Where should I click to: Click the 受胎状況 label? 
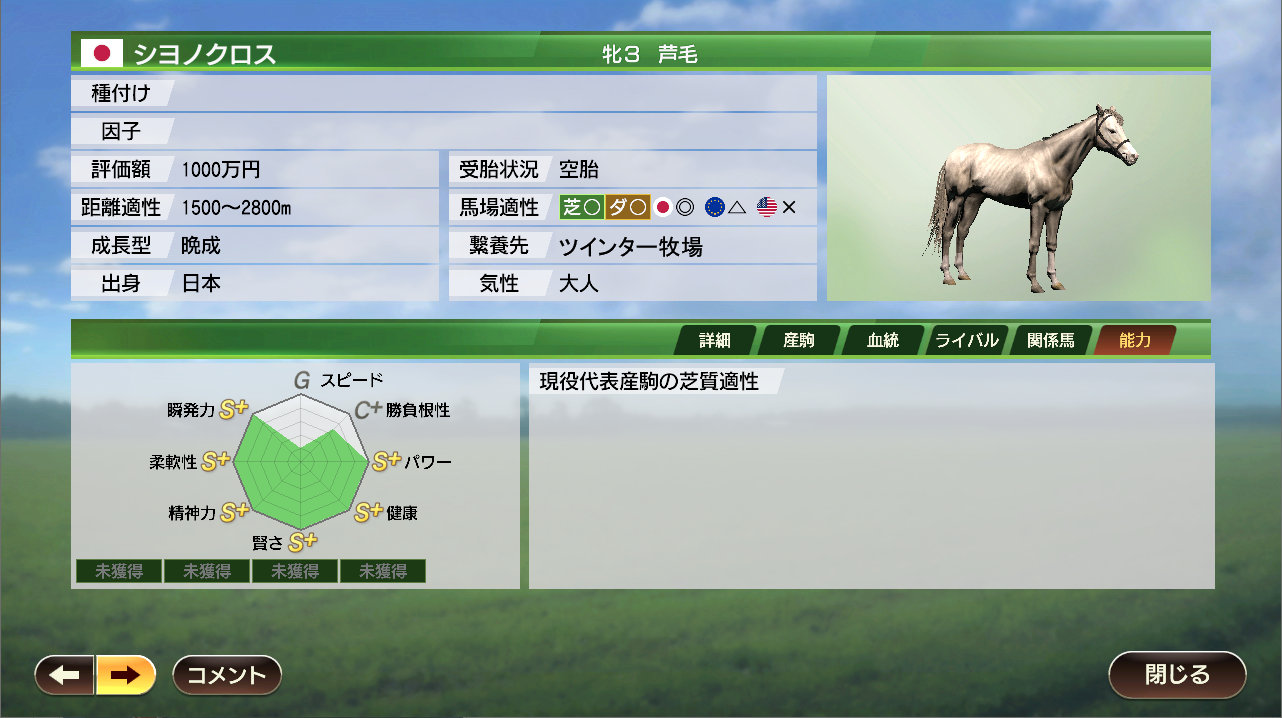(498, 169)
